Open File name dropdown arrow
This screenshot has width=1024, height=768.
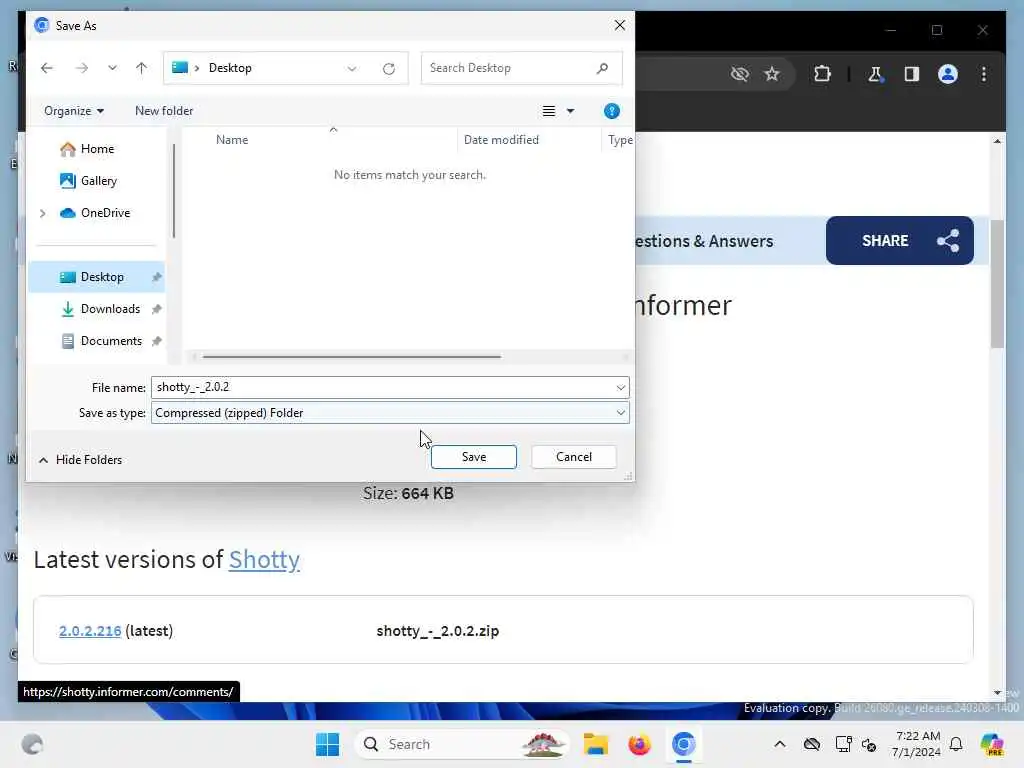click(620, 387)
